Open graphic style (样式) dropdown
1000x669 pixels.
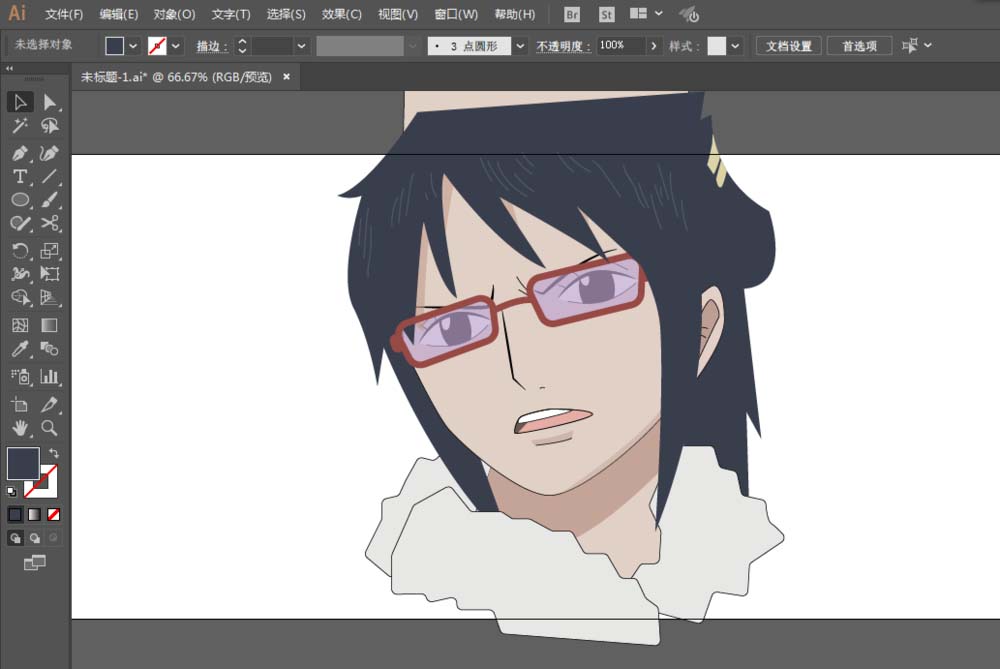[735, 46]
